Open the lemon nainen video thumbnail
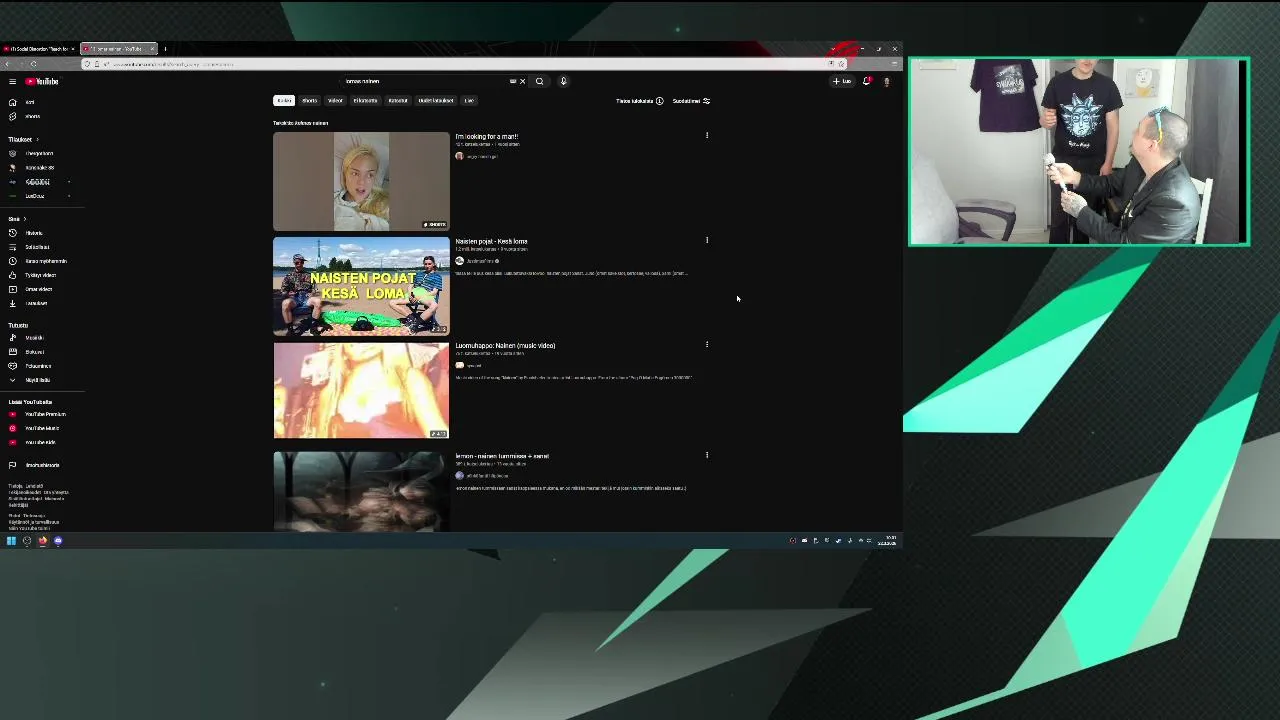This screenshot has width=1280, height=720. 361,491
